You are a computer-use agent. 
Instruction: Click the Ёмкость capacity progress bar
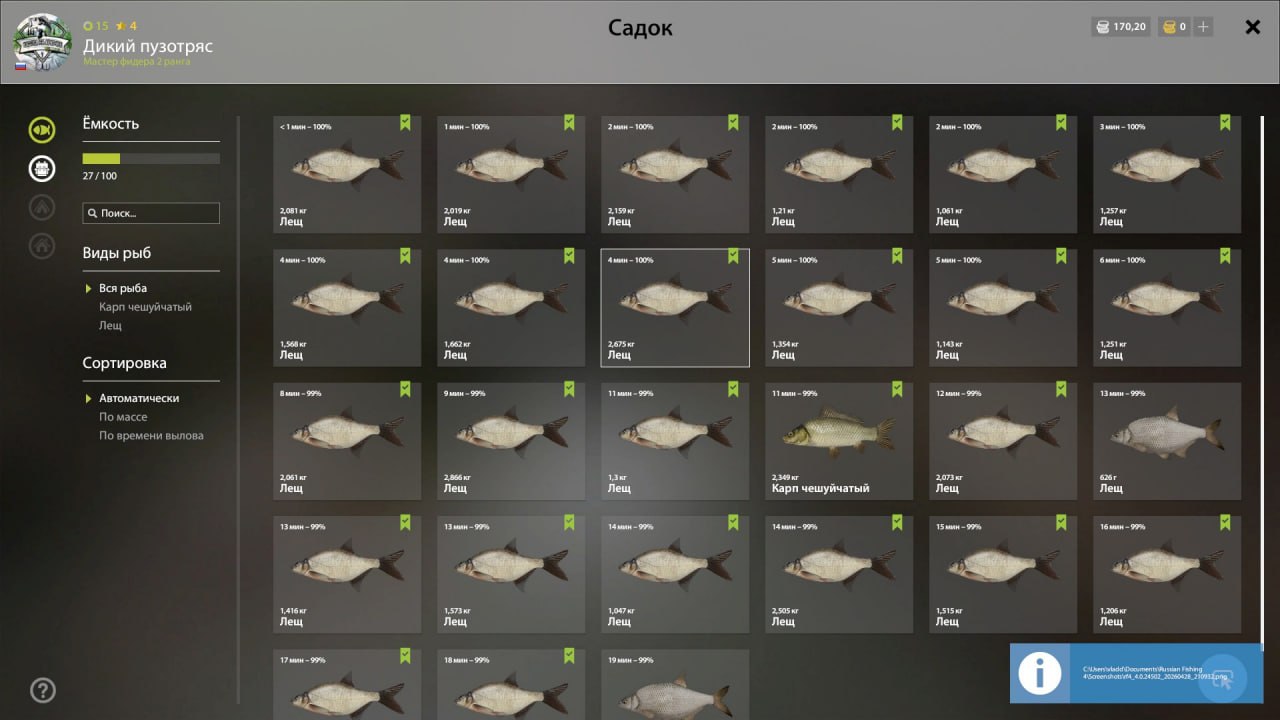(151, 158)
